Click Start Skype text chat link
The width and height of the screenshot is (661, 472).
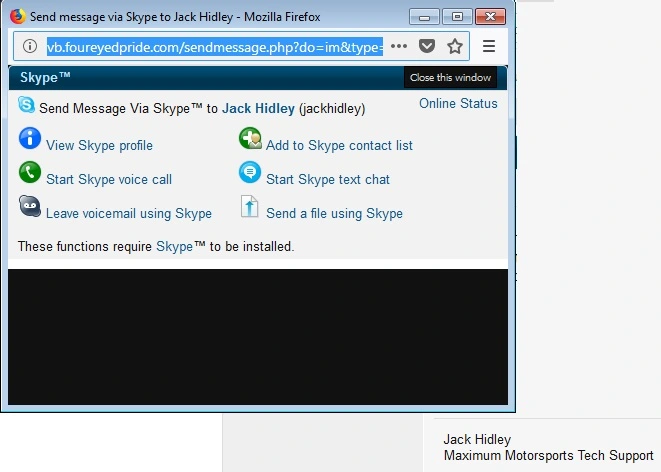pos(328,180)
